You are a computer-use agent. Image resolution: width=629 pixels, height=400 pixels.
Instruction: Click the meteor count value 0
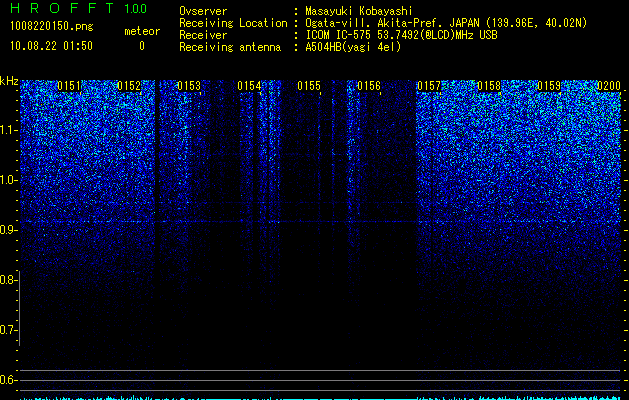tap(142, 46)
